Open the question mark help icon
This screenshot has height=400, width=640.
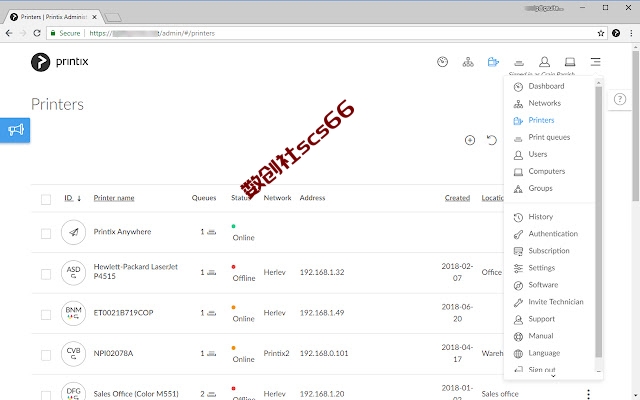pos(620,99)
